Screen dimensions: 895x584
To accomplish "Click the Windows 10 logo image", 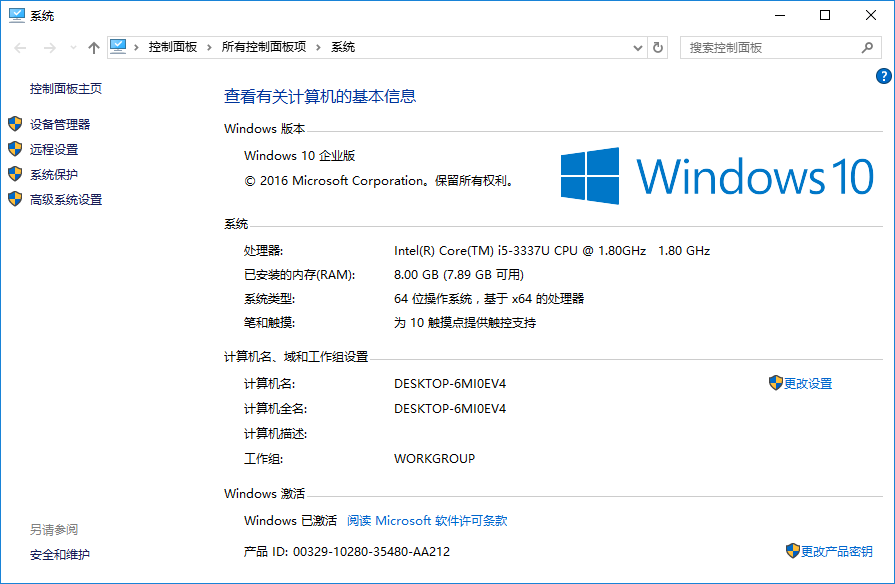I will pyautogui.click(x=716, y=176).
